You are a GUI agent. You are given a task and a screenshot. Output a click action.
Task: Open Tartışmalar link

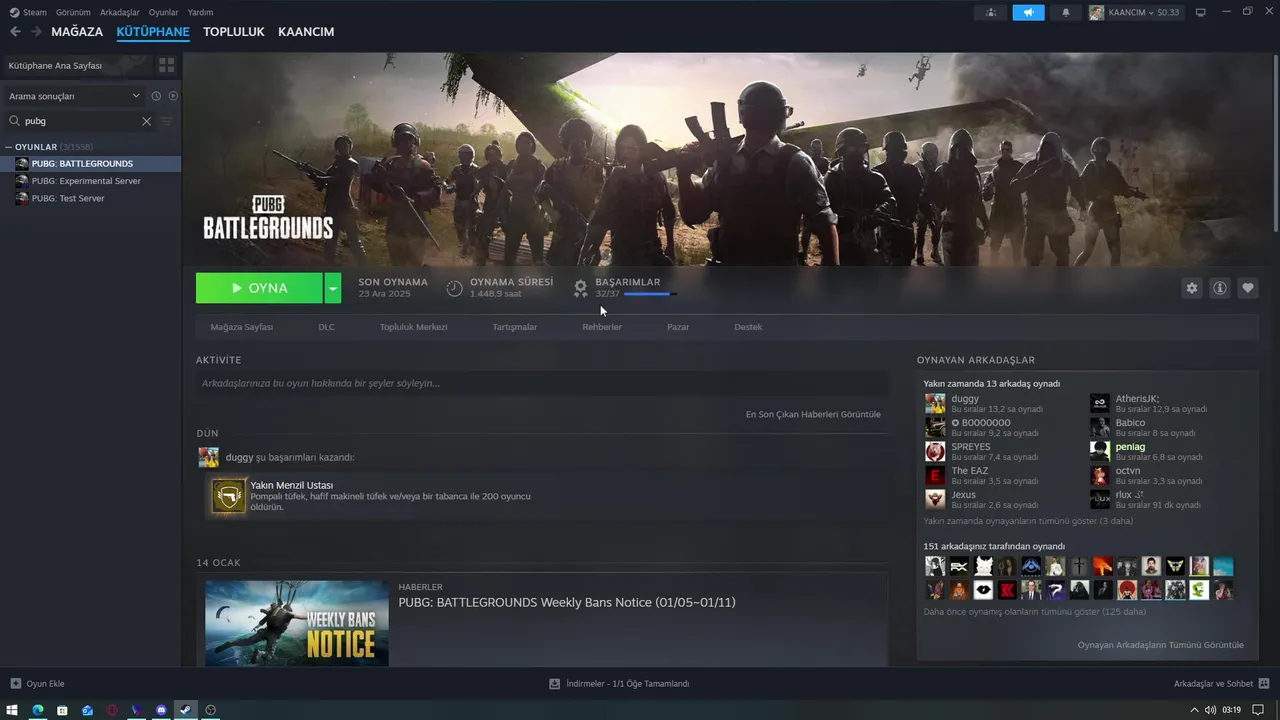pyautogui.click(x=515, y=327)
